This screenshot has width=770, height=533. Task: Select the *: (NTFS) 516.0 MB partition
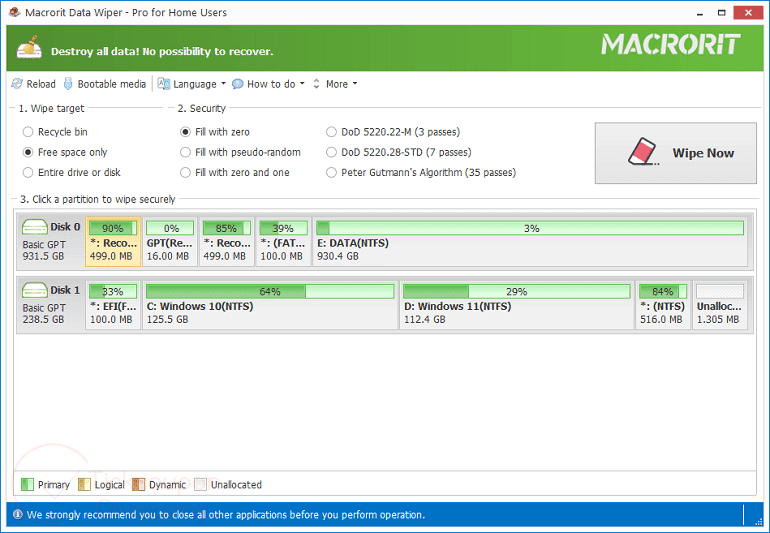[x=663, y=305]
